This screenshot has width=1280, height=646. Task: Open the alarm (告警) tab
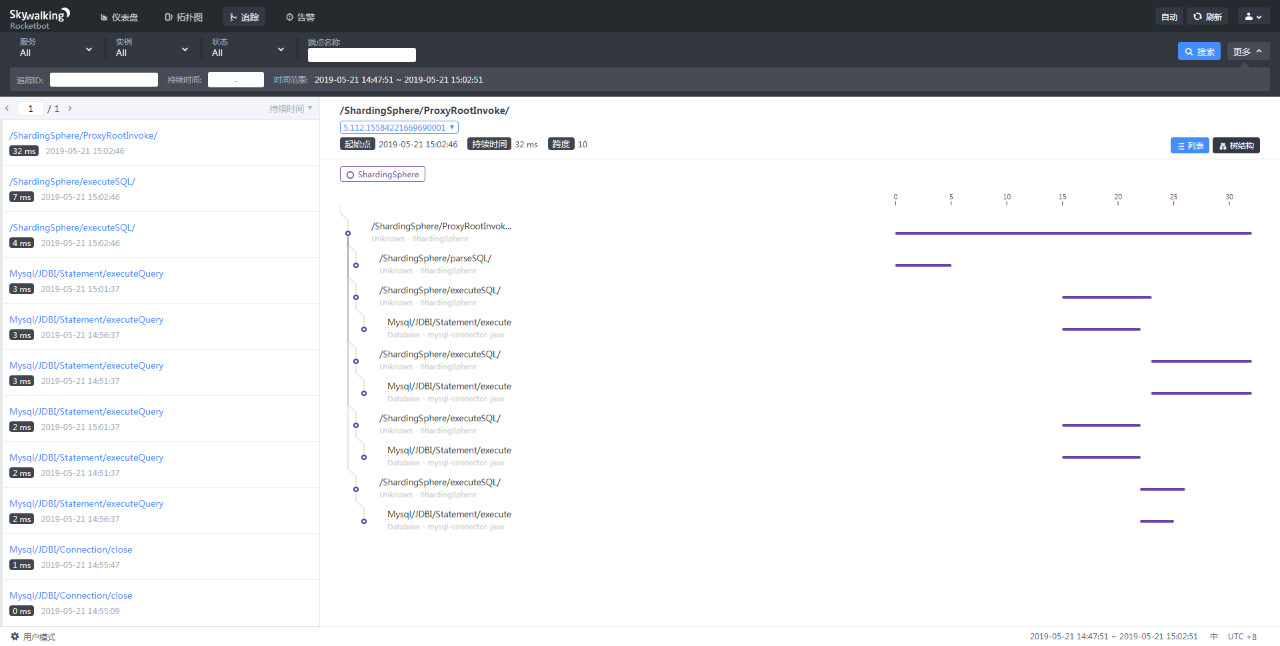click(299, 17)
